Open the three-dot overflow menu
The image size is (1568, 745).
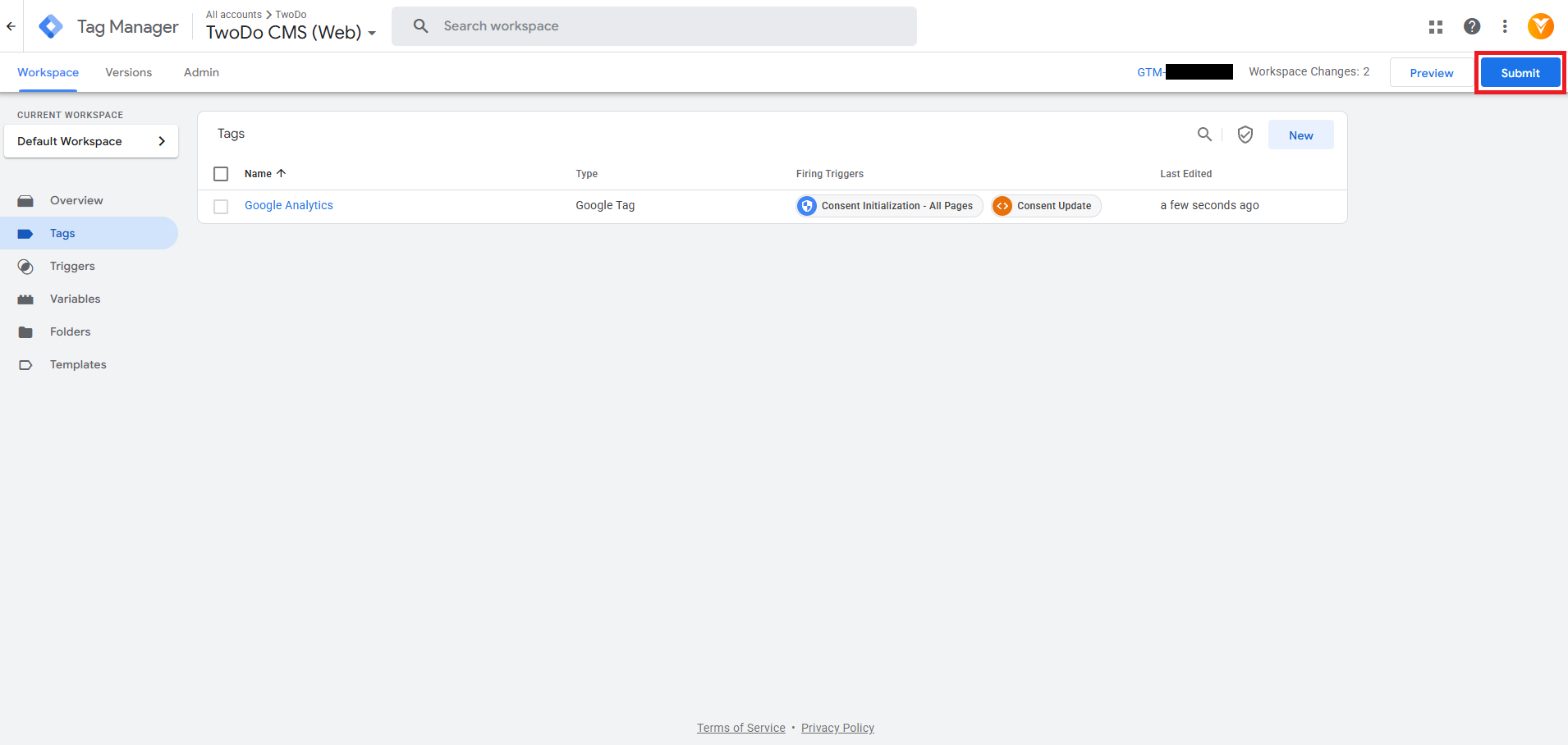coord(1506,25)
